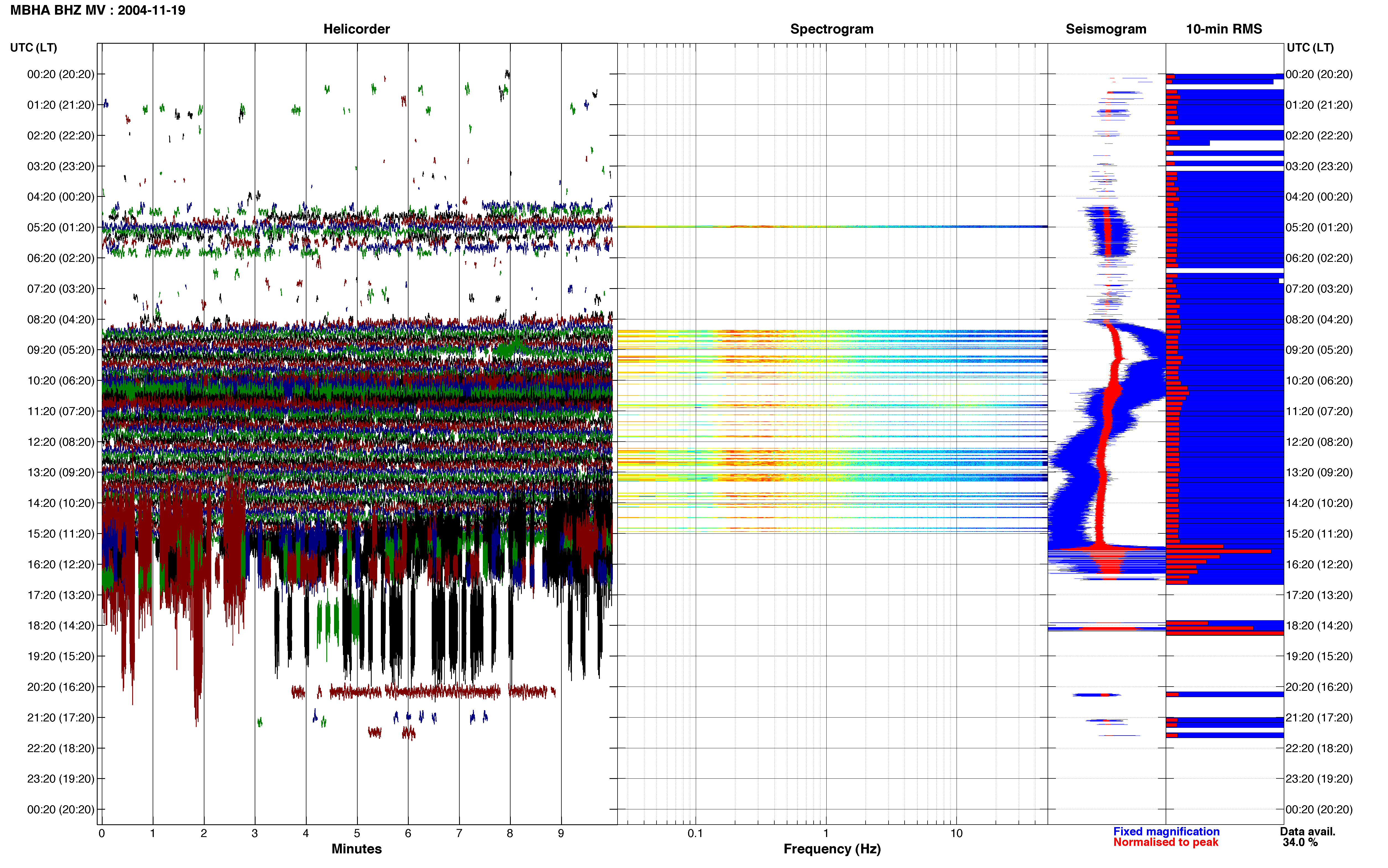The width and height of the screenshot is (1388, 868).
Task: Click the 'Normalised to peak' legend text
Action: [1165, 842]
